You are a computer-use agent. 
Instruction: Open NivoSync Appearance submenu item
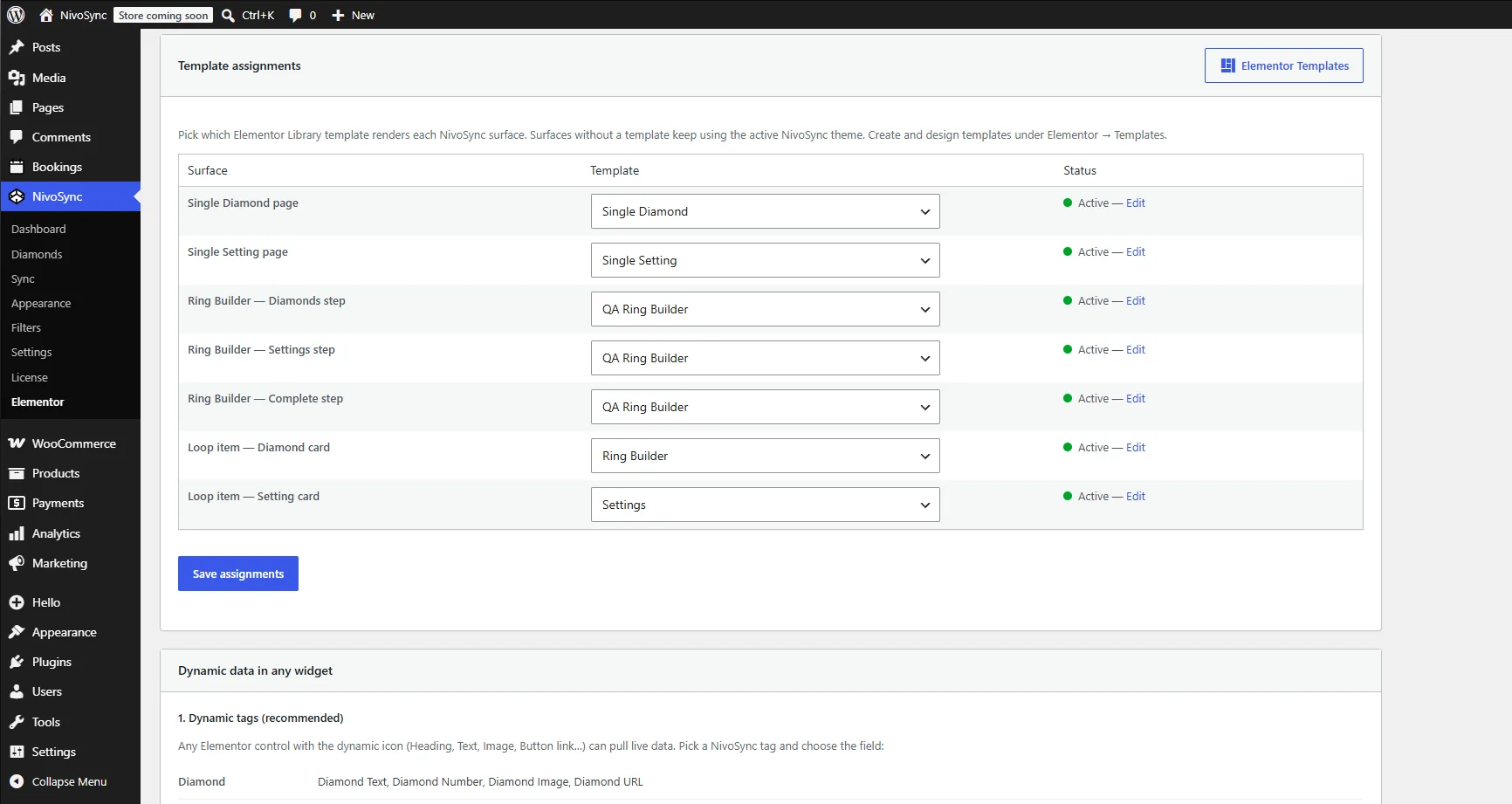[x=41, y=304]
